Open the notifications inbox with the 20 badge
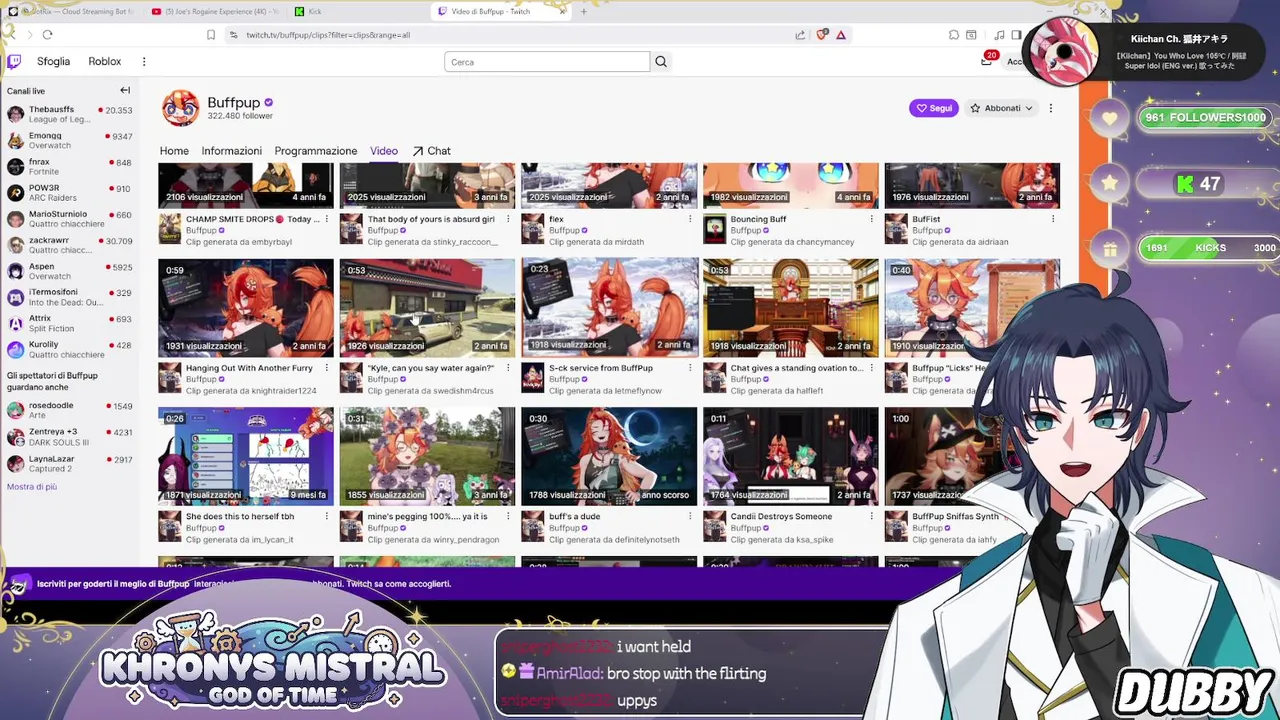Screen dimensions: 1280x720 click(x=987, y=60)
